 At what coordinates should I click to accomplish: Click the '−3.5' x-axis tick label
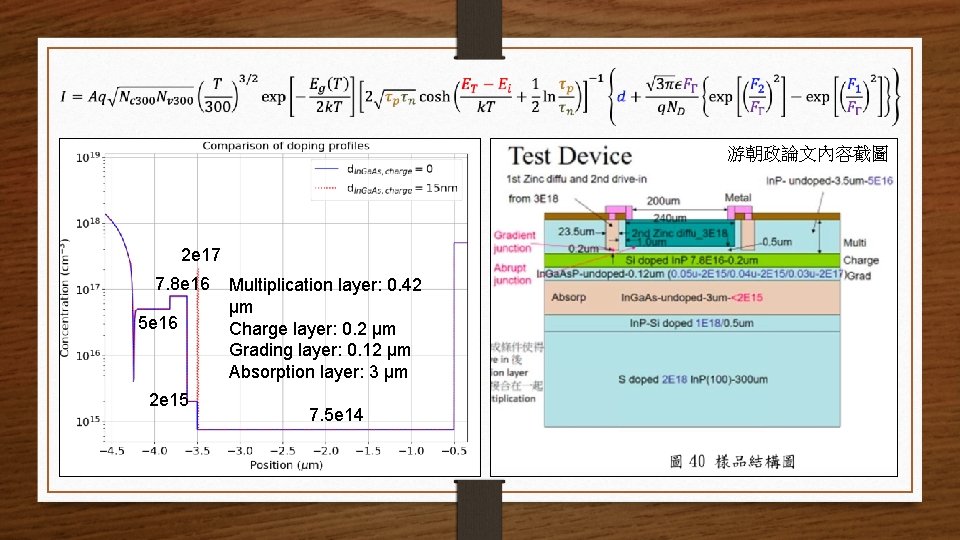[x=197, y=451]
